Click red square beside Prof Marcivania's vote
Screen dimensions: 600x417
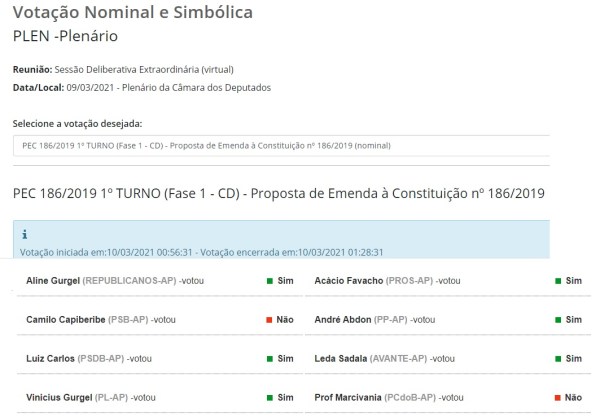click(x=558, y=397)
